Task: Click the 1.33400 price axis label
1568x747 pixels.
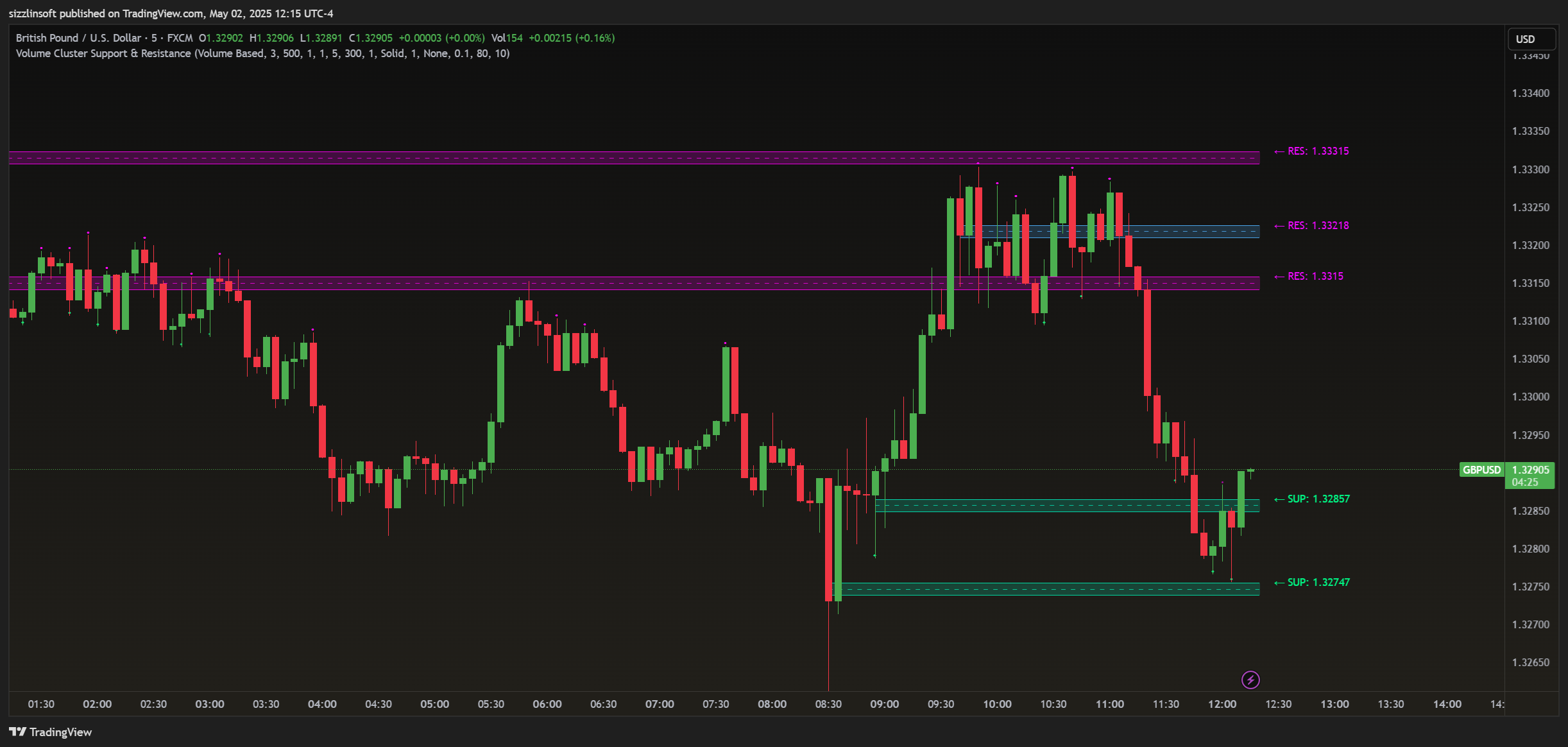Action: 1530,93
